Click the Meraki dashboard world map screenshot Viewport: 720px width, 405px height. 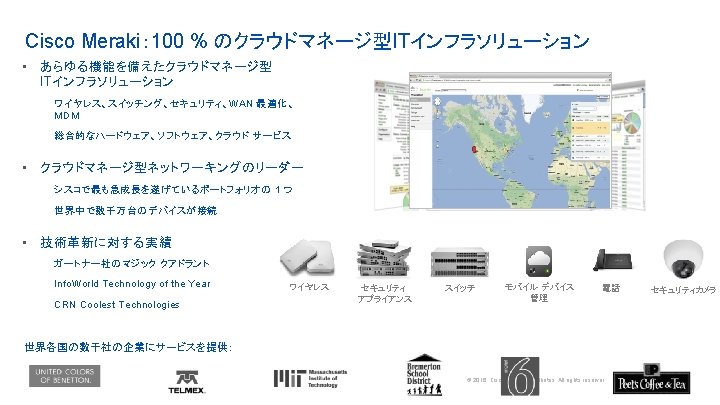pos(510,141)
